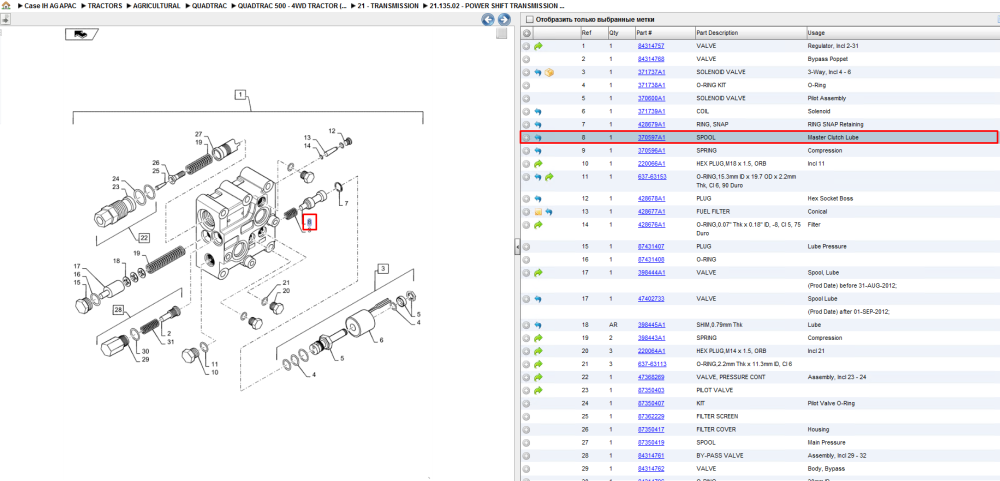Click the green arrow icon for Ref 1 VALVE
This screenshot has width=1000, height=481.
538,46
